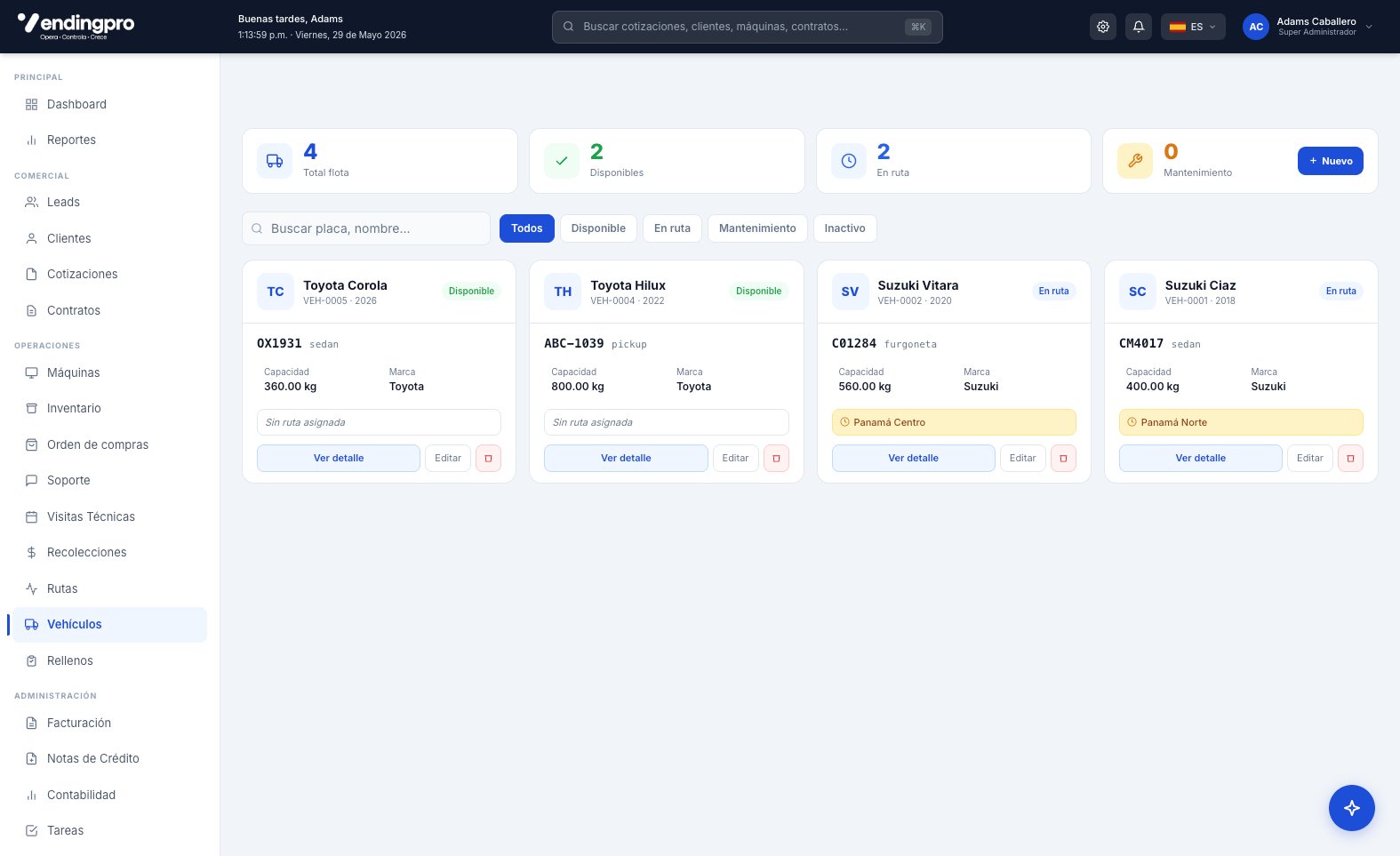Click the SV avatar of Suzuki Vitara
This screenshot has height=856, width=1400.
pos(850,292)
